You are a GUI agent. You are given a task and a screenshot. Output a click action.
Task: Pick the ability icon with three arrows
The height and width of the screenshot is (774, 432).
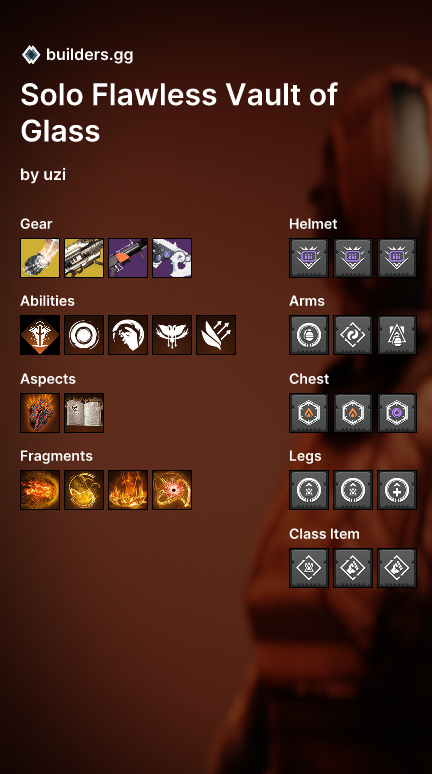(216, 335)
